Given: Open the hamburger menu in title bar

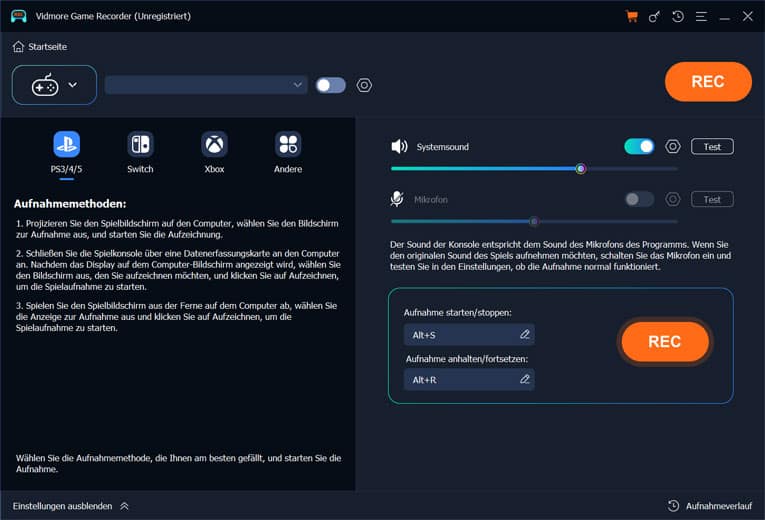Looking at the screenshot, I should (x=702, y=17).
